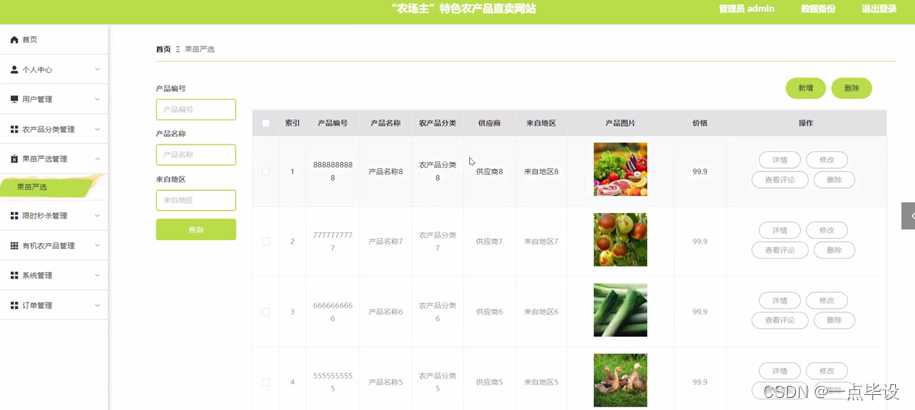Click 删除 in the 产品名称8 row
The width and height of the screenshot is (915, 410).
point(834,180)
